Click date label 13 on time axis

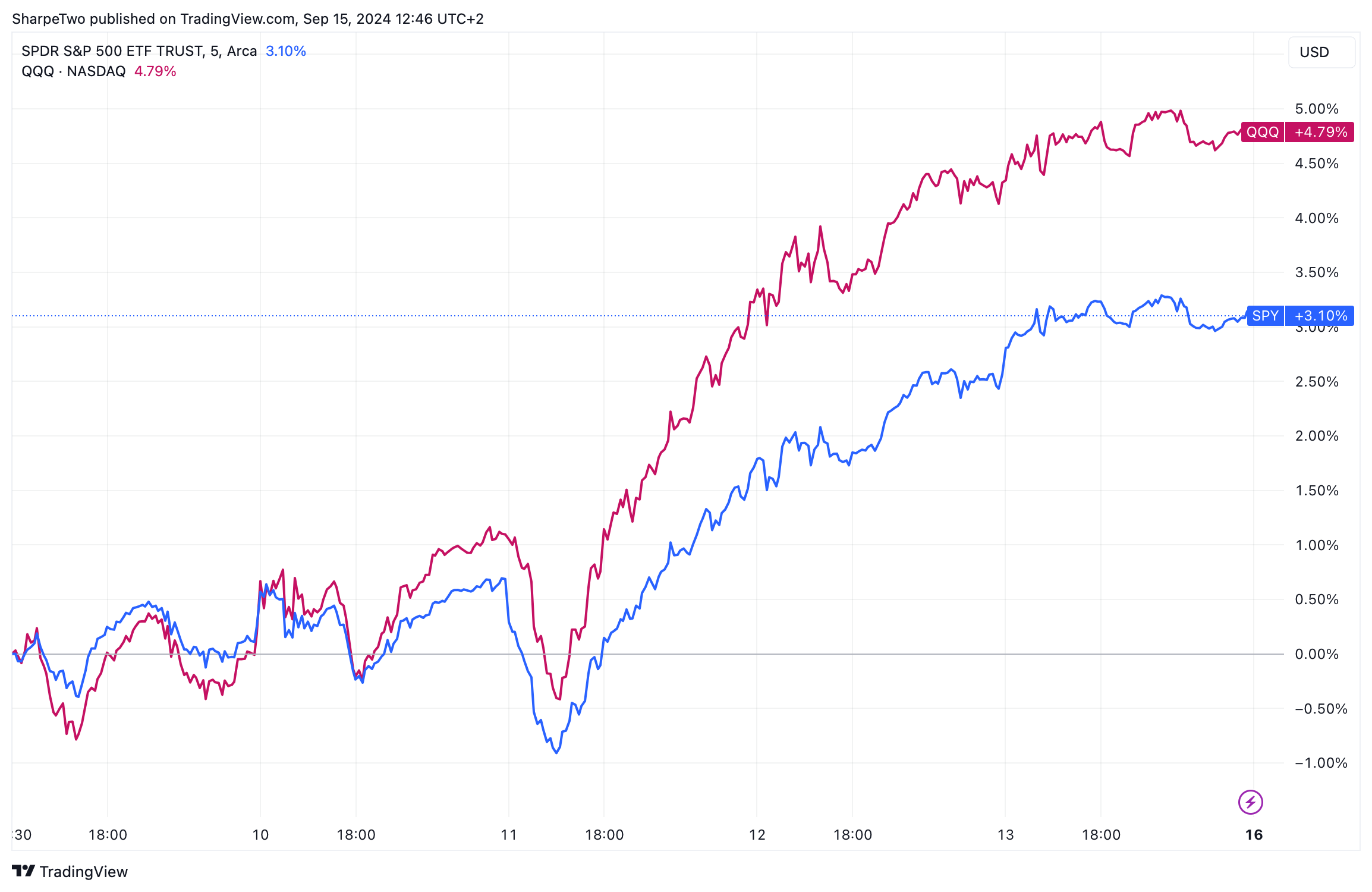click(1005, 835)
